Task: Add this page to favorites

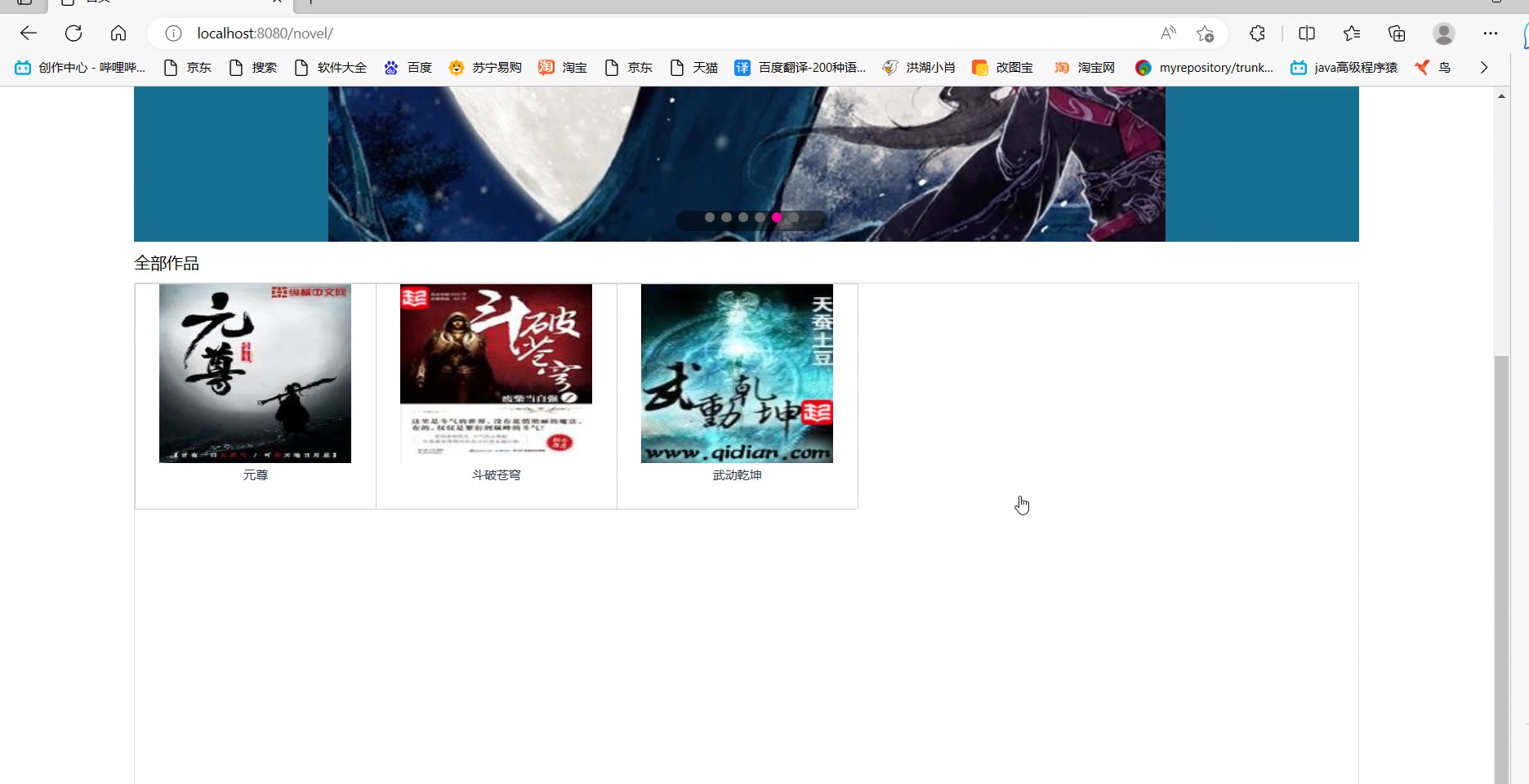Action: (x=1205, y=33)
